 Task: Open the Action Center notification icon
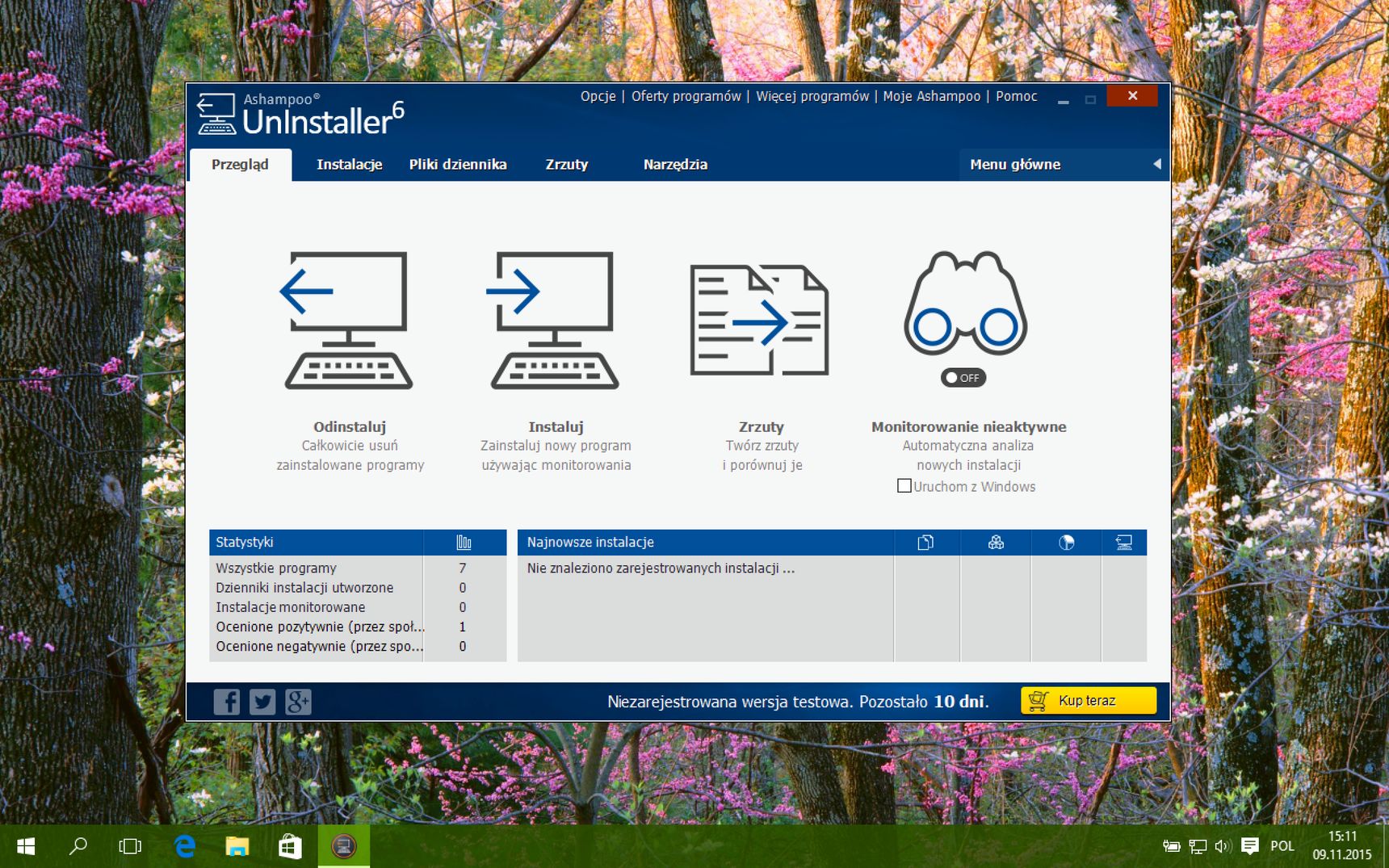[x=1250, y=846]
